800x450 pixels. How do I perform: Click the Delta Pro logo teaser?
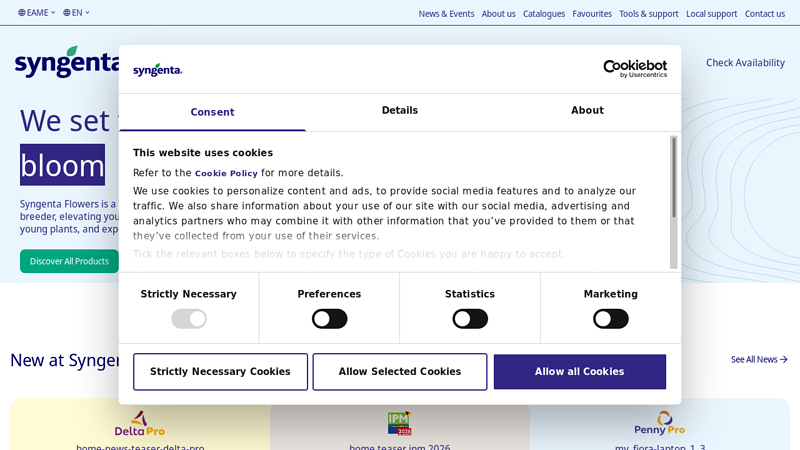click(139, 423)
